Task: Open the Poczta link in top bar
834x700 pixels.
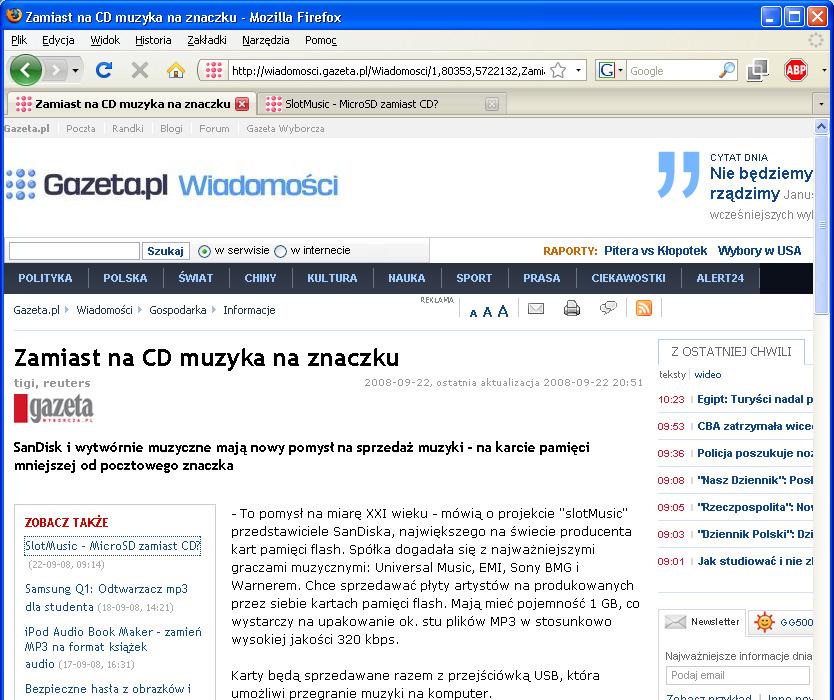Action: (x=81, y=128)
